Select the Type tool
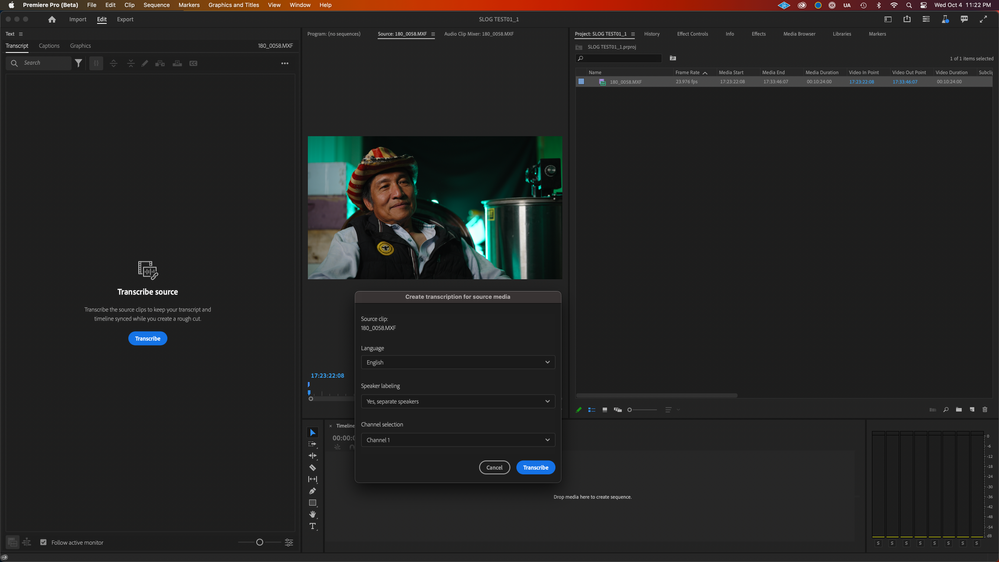Screen dimensions: 999x562 pyautogui.click(x=312, y=526)
